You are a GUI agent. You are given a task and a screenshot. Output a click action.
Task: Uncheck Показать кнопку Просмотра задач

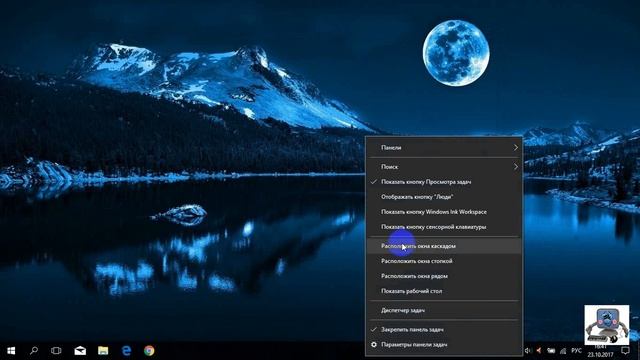click(x=444, y=182)
